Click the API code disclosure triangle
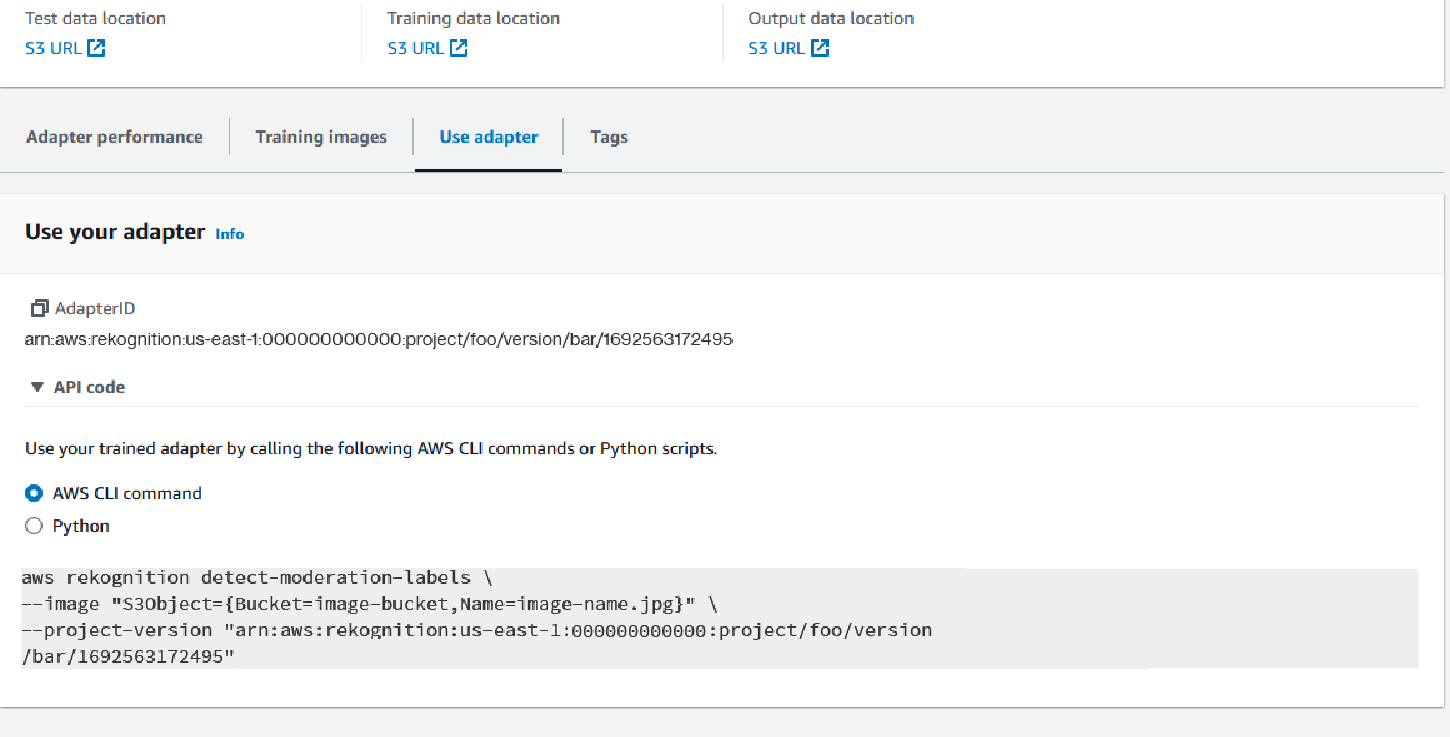Screen dimensions: 1450x737 (x=38, y=387)
